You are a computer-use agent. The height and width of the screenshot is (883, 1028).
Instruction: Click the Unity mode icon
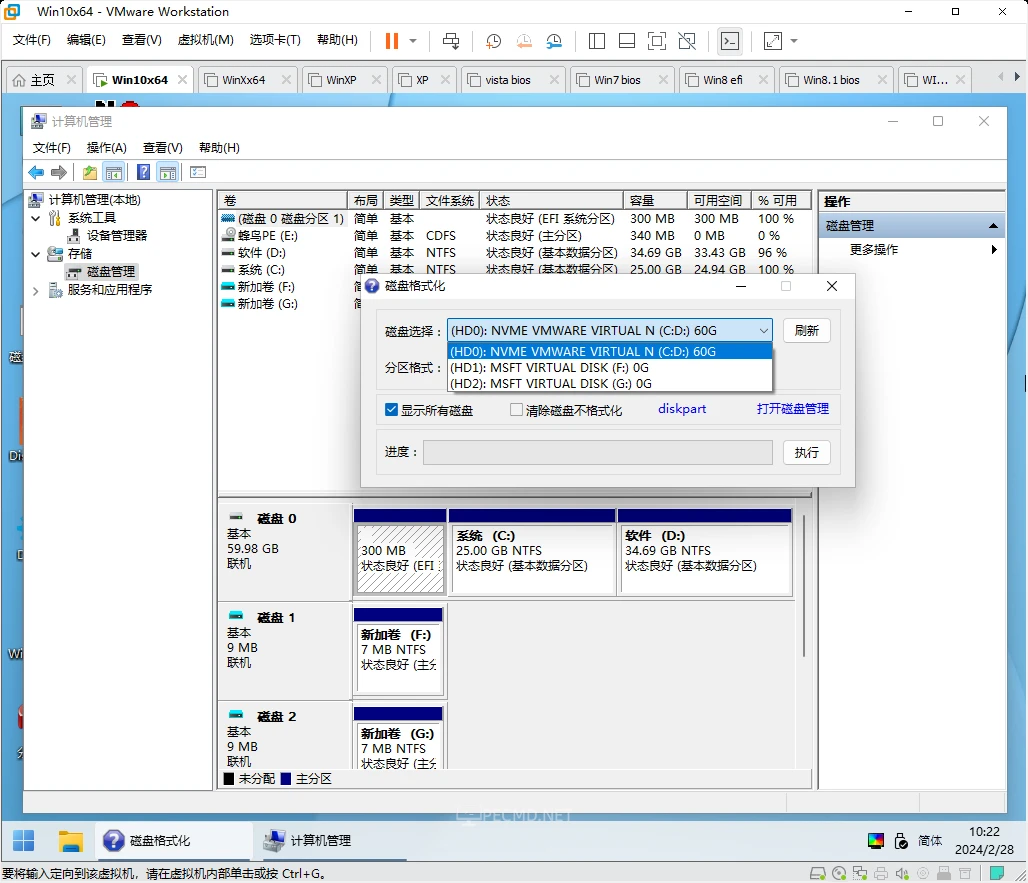pyautogui.click(x=687, y=41)
